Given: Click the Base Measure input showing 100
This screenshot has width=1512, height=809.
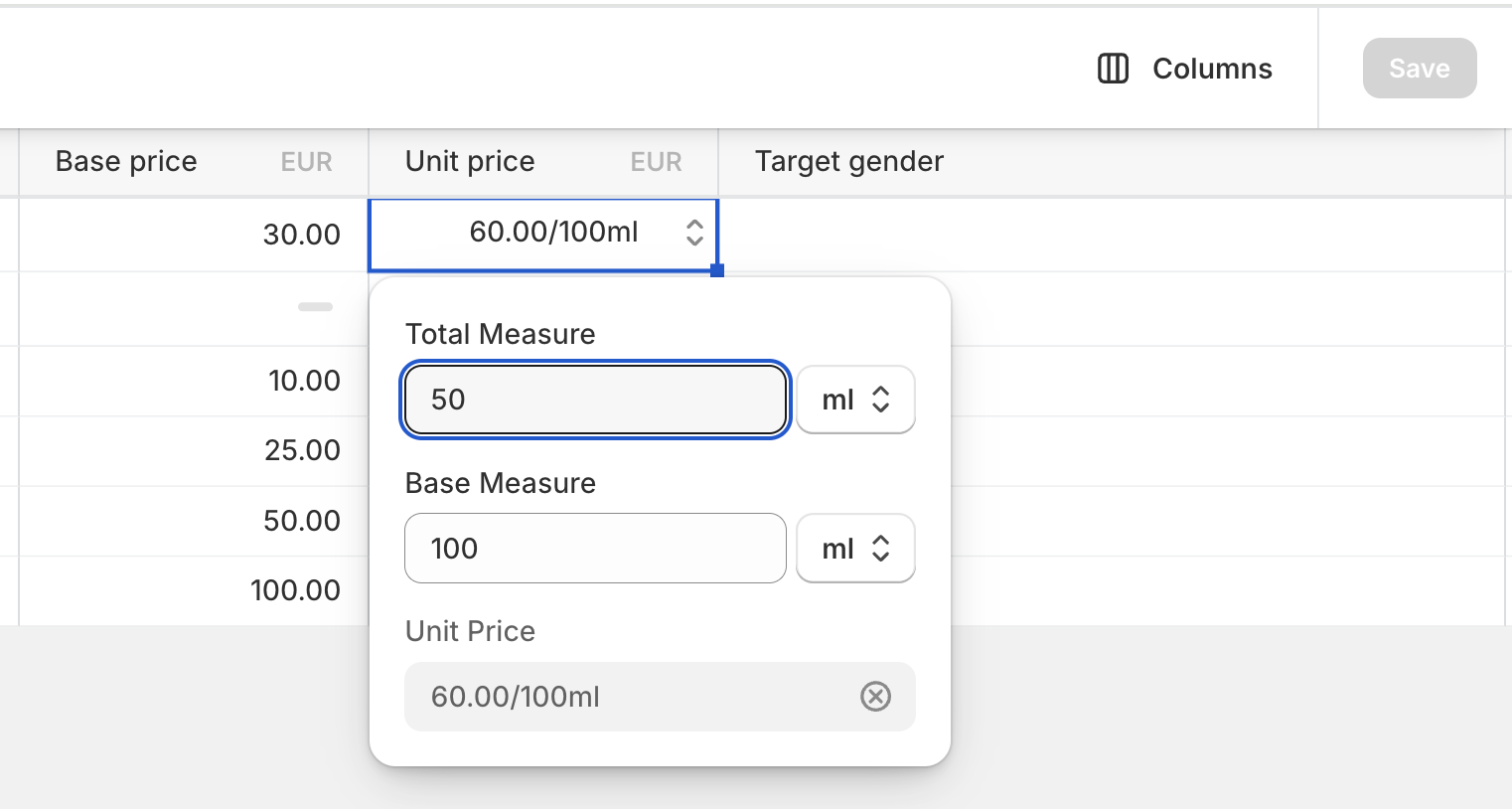Looking at the screenshot, I should click(594, 548).
